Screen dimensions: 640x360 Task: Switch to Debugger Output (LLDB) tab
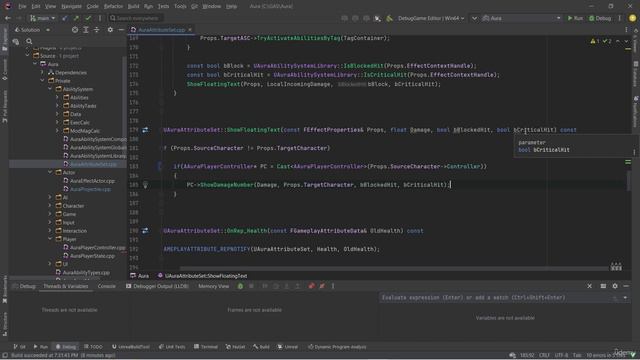(x=158, y=286)
